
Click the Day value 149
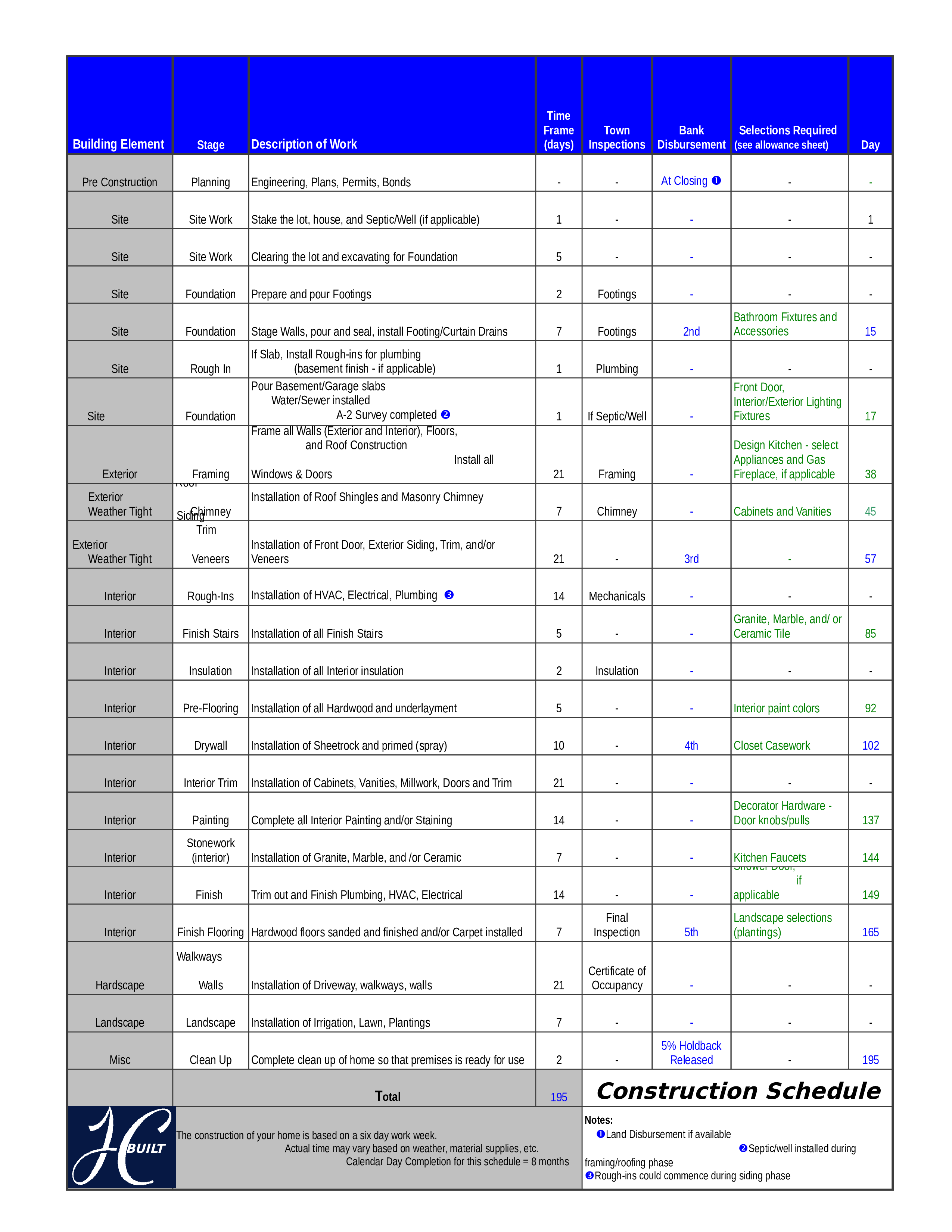click(870, 895)
